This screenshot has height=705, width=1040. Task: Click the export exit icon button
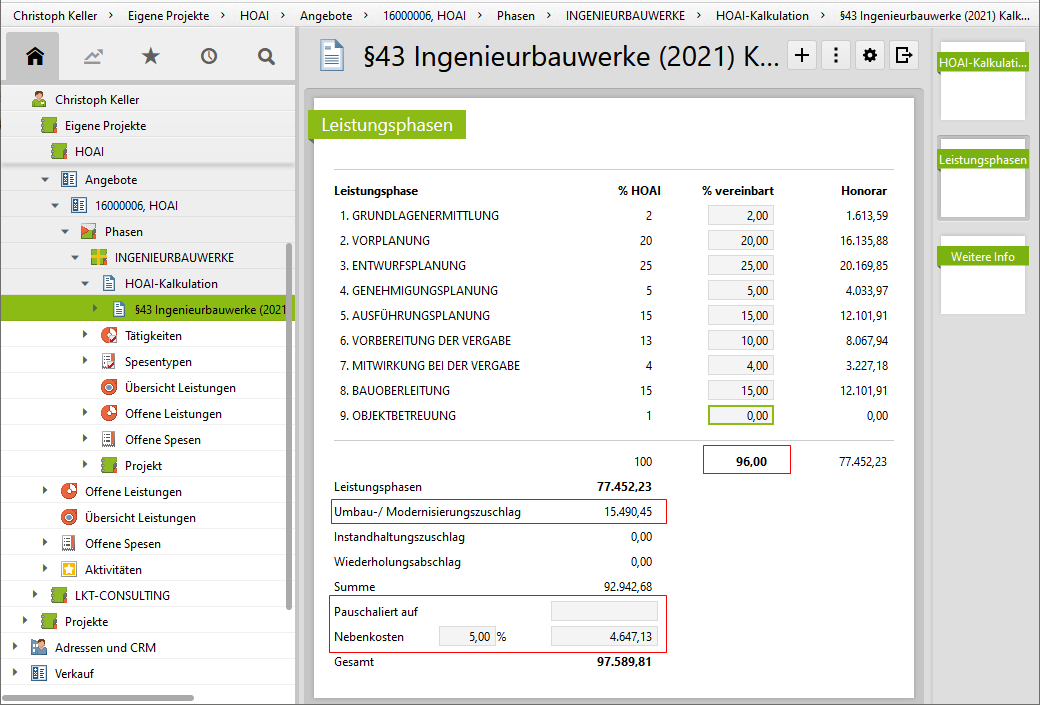pyautogui.click(x=904, y=56)
